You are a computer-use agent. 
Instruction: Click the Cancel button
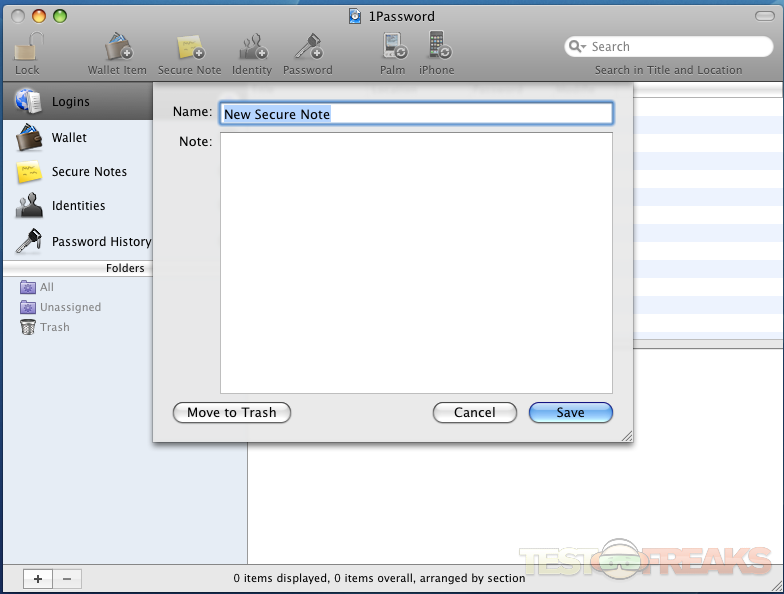tap(474, 412)
